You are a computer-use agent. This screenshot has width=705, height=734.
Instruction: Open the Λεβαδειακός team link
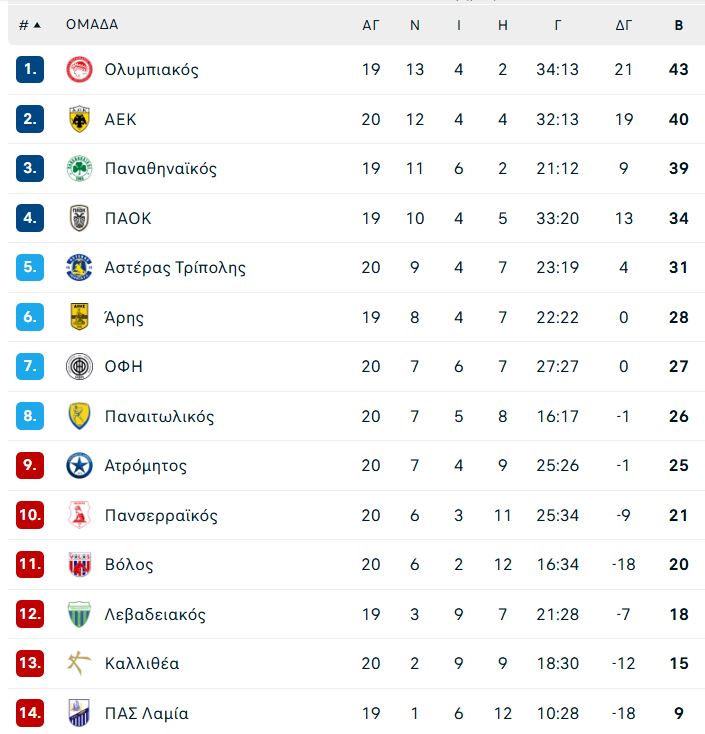(155, 614)
